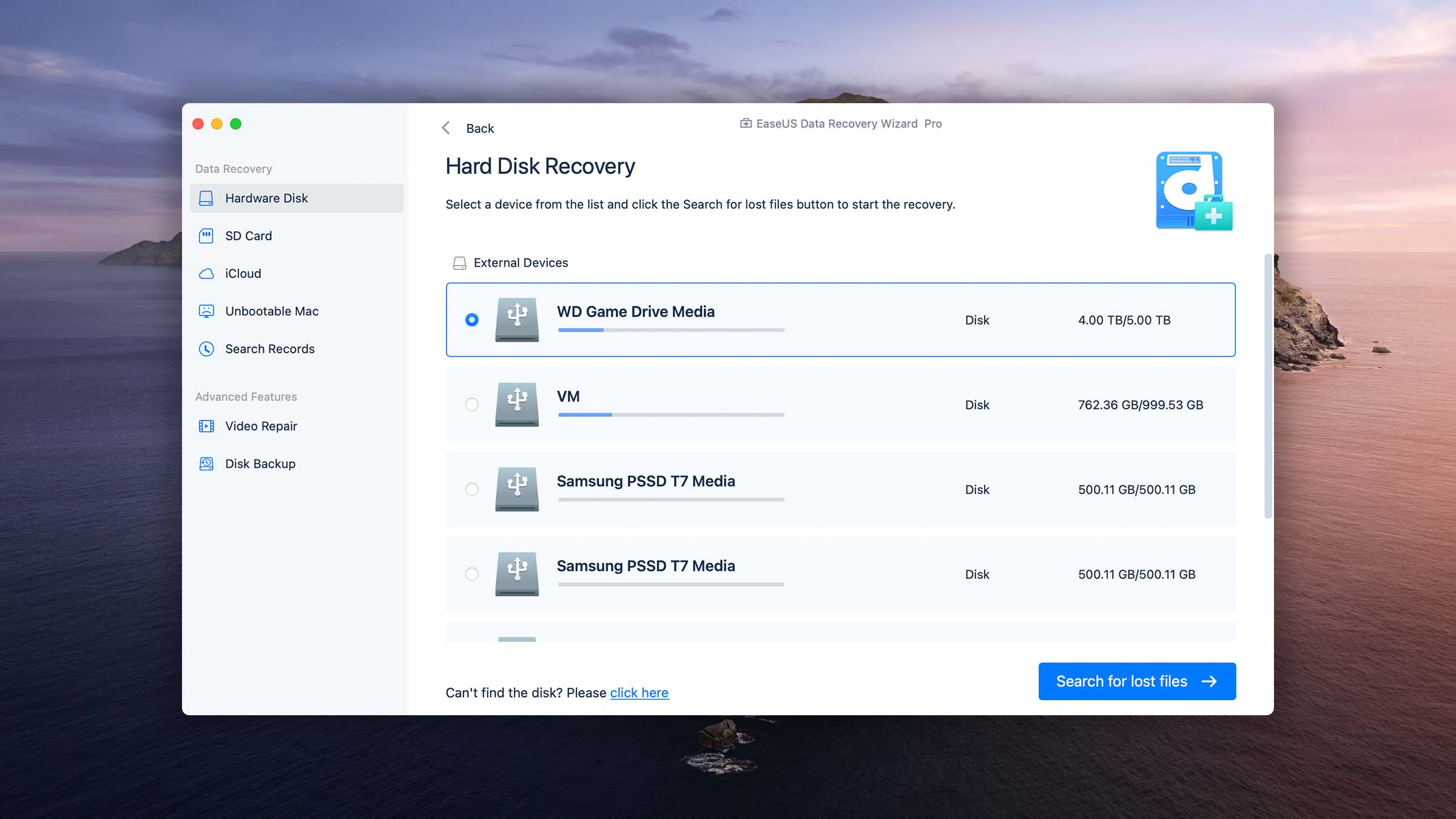Click the arrow in Search for lost files
1456x819 pixels.
[1209, 681]
